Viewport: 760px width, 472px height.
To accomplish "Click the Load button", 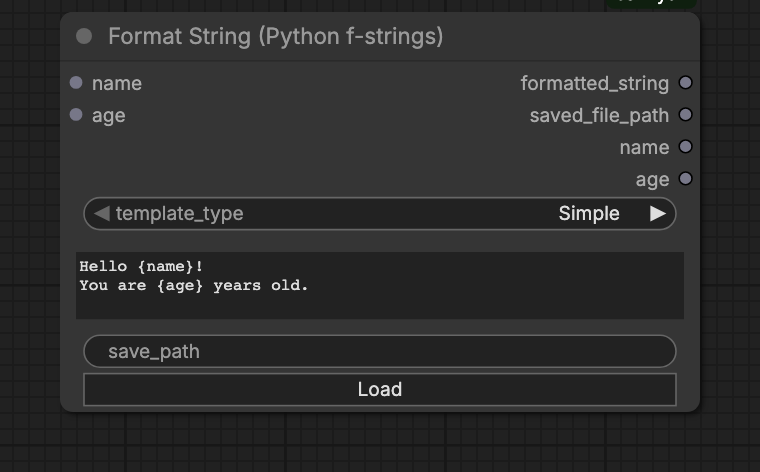I will [x=380, y=390].
